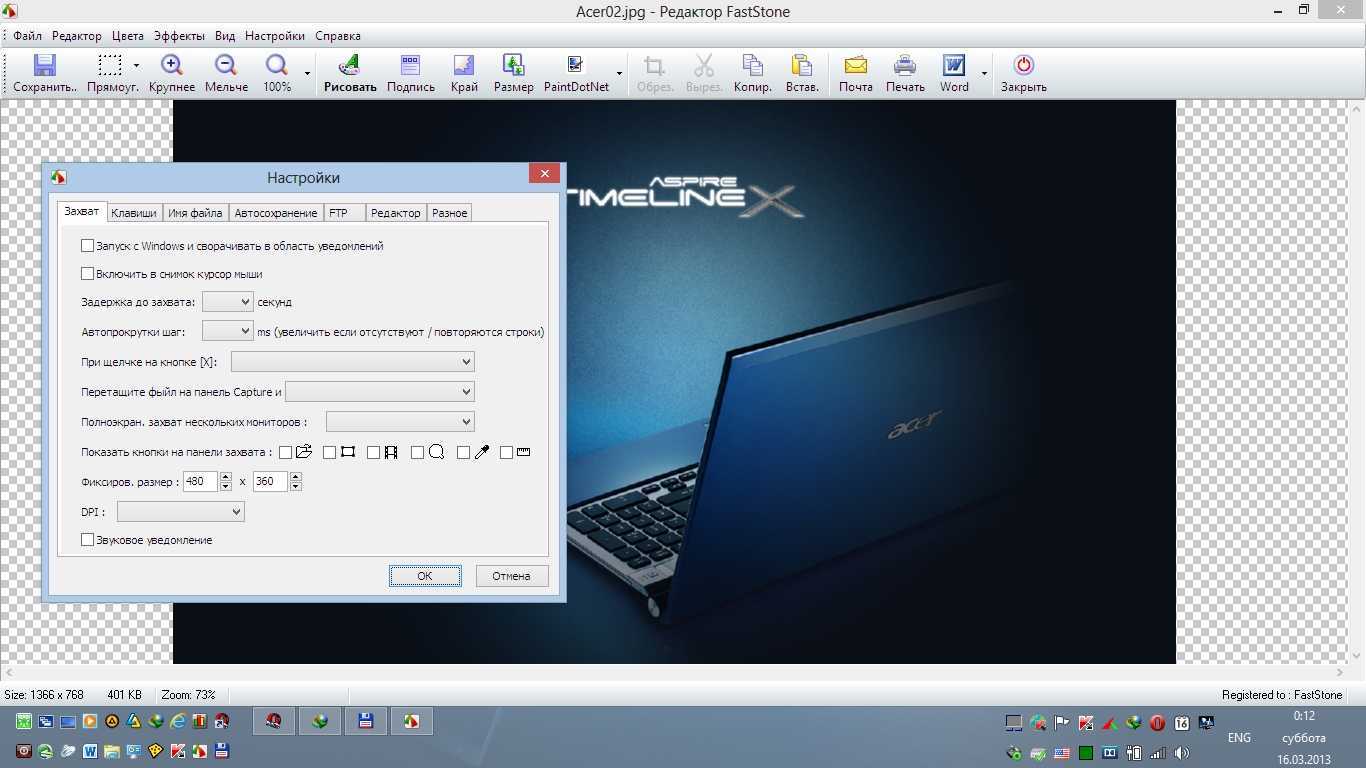Switch to the Разное tab
This screenshot has width=1366, height=768.
click(x=449, y=213)
